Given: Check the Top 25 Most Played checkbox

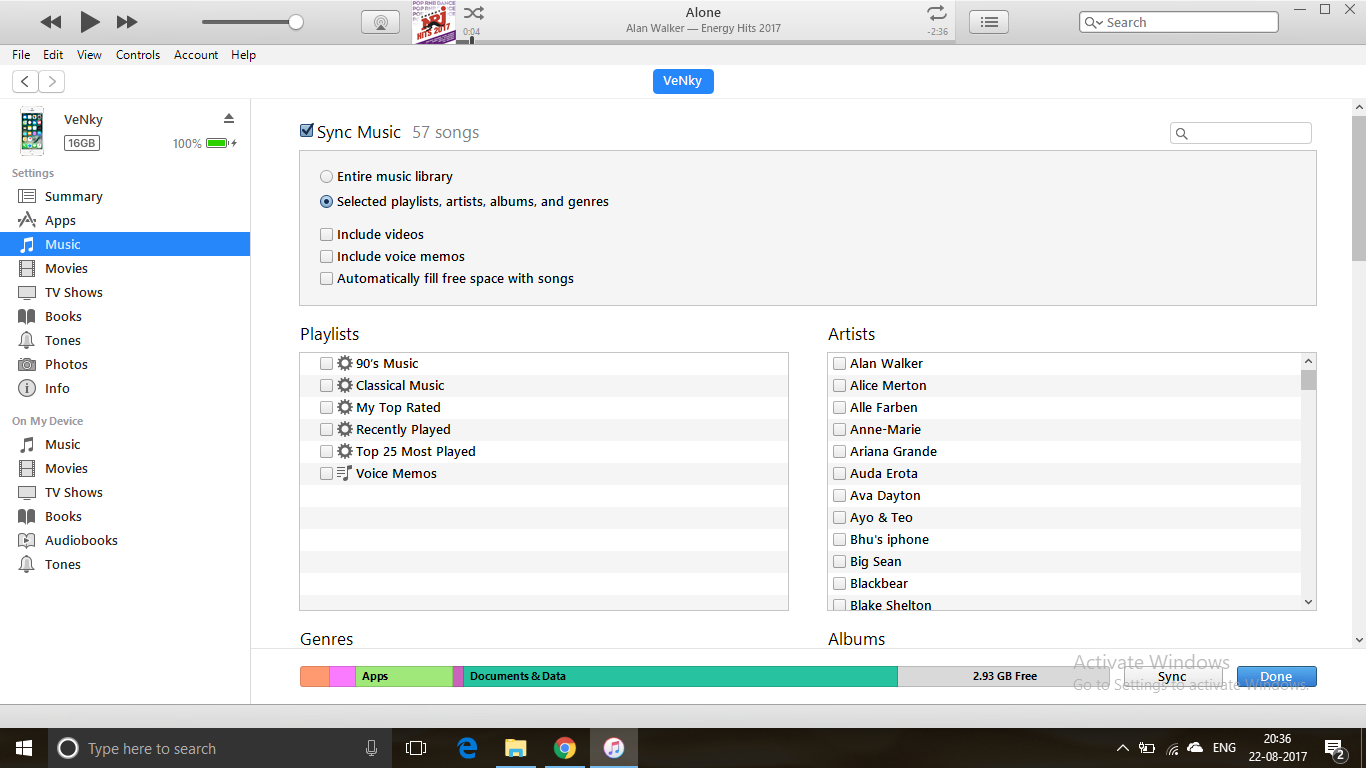Looking at the screenshot, I should (327, 452).
